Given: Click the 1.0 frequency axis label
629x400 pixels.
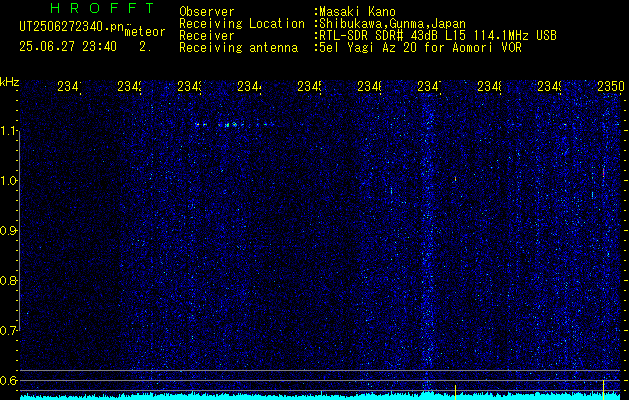Looking at the screenshot, I should tap(8, 181).
